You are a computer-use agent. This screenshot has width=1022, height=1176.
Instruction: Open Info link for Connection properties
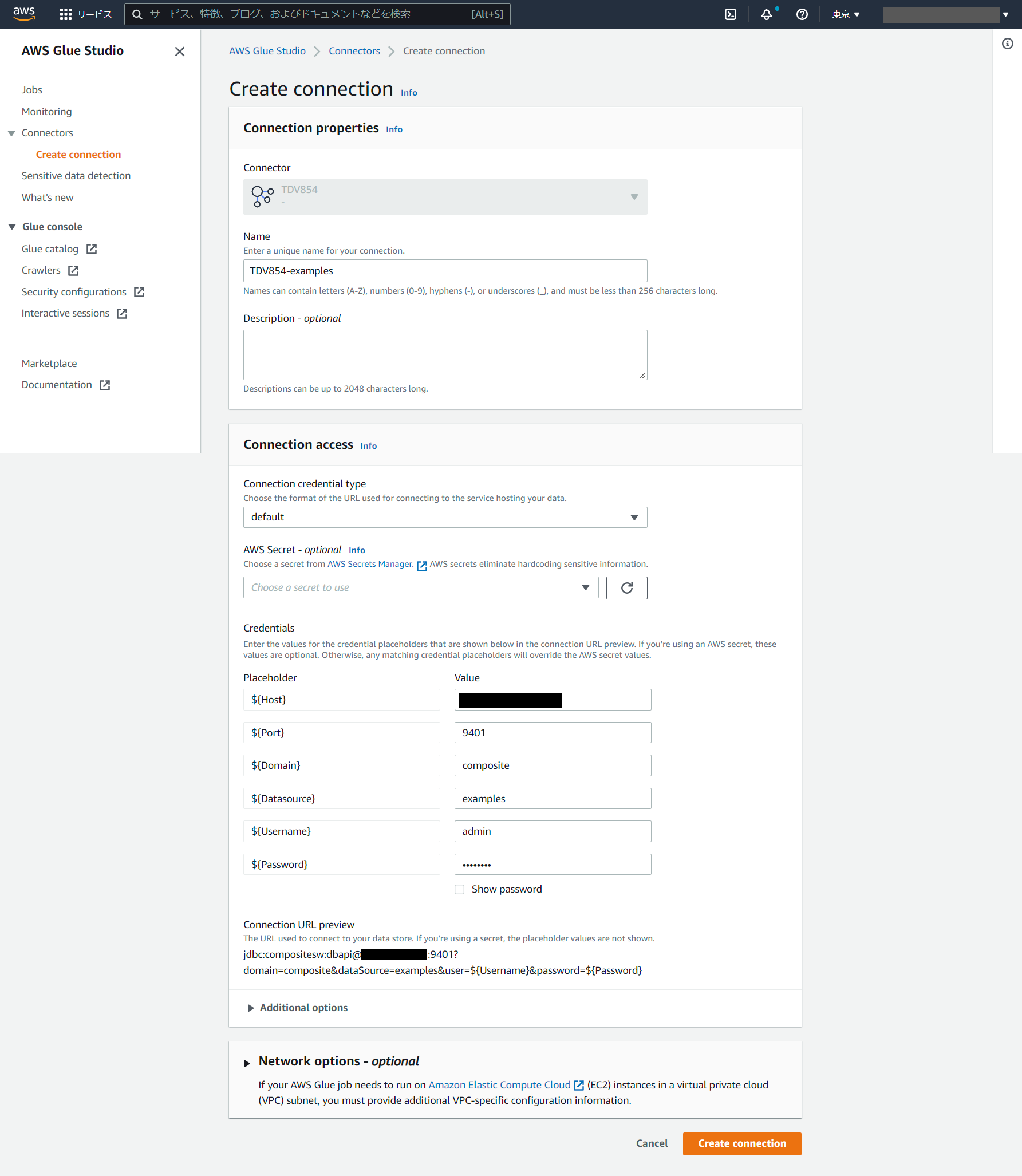coord(394,129)
